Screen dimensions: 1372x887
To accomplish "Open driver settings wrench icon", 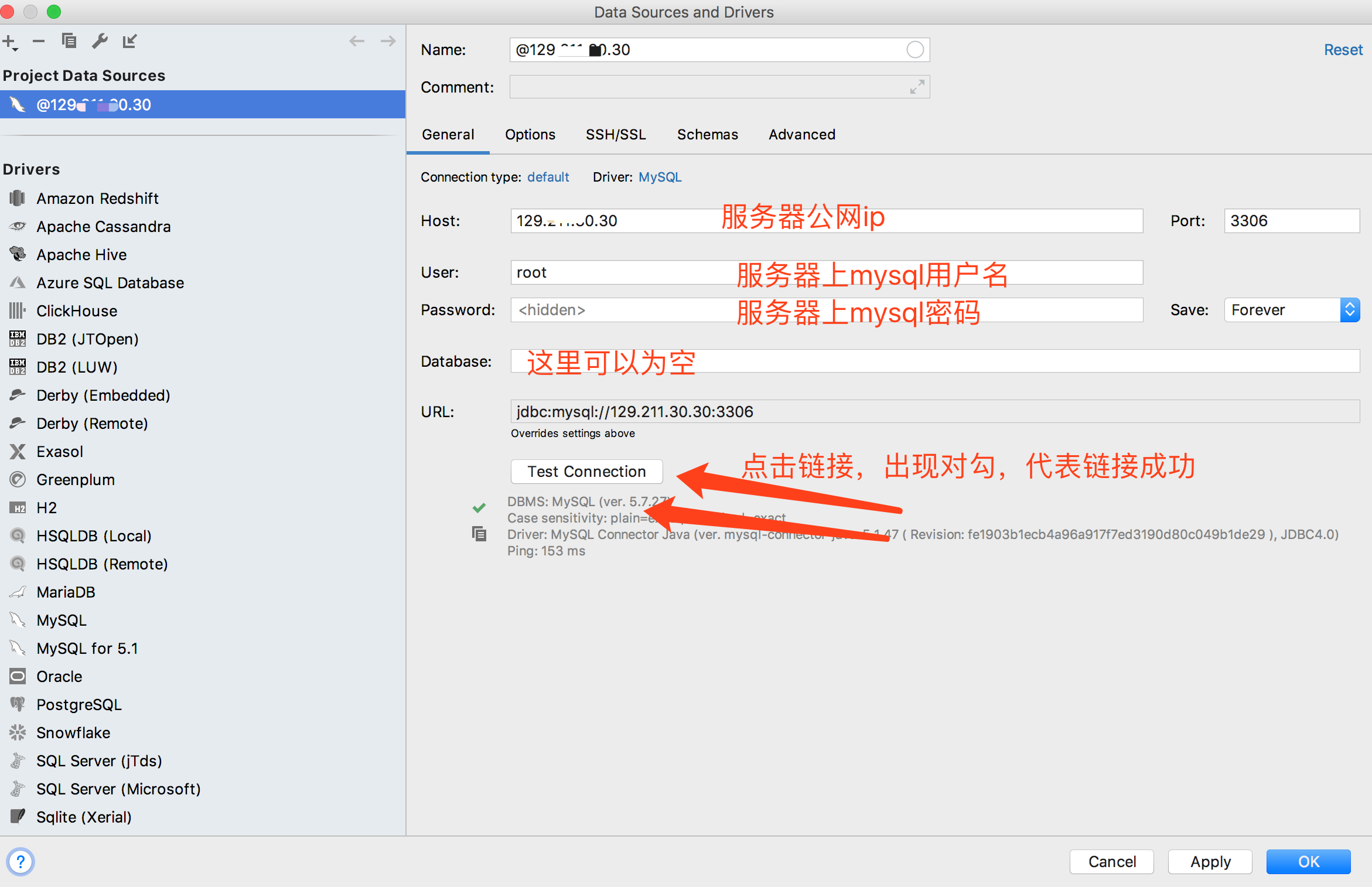I will coord(100,41).
